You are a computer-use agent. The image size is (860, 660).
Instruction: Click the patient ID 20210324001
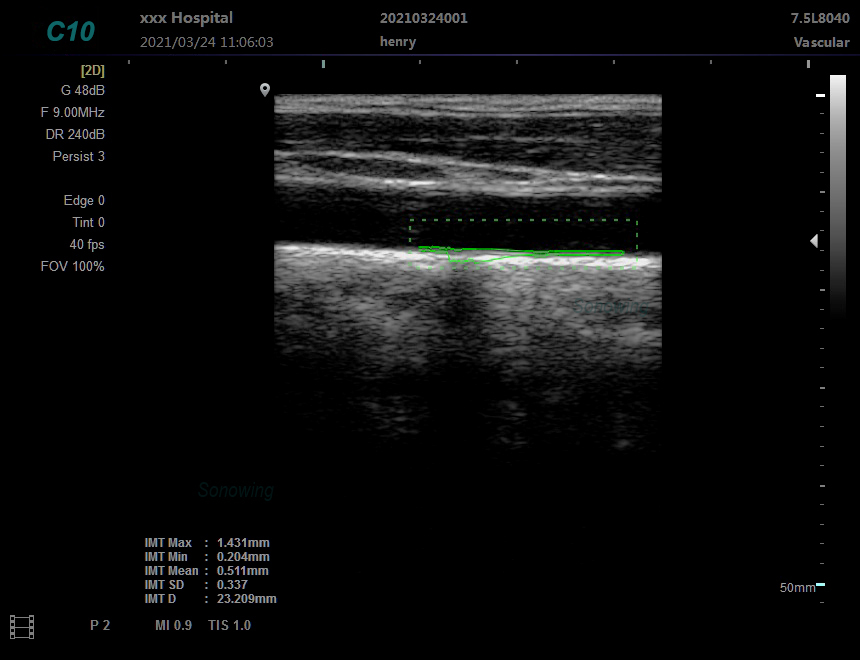pos(423,18)
